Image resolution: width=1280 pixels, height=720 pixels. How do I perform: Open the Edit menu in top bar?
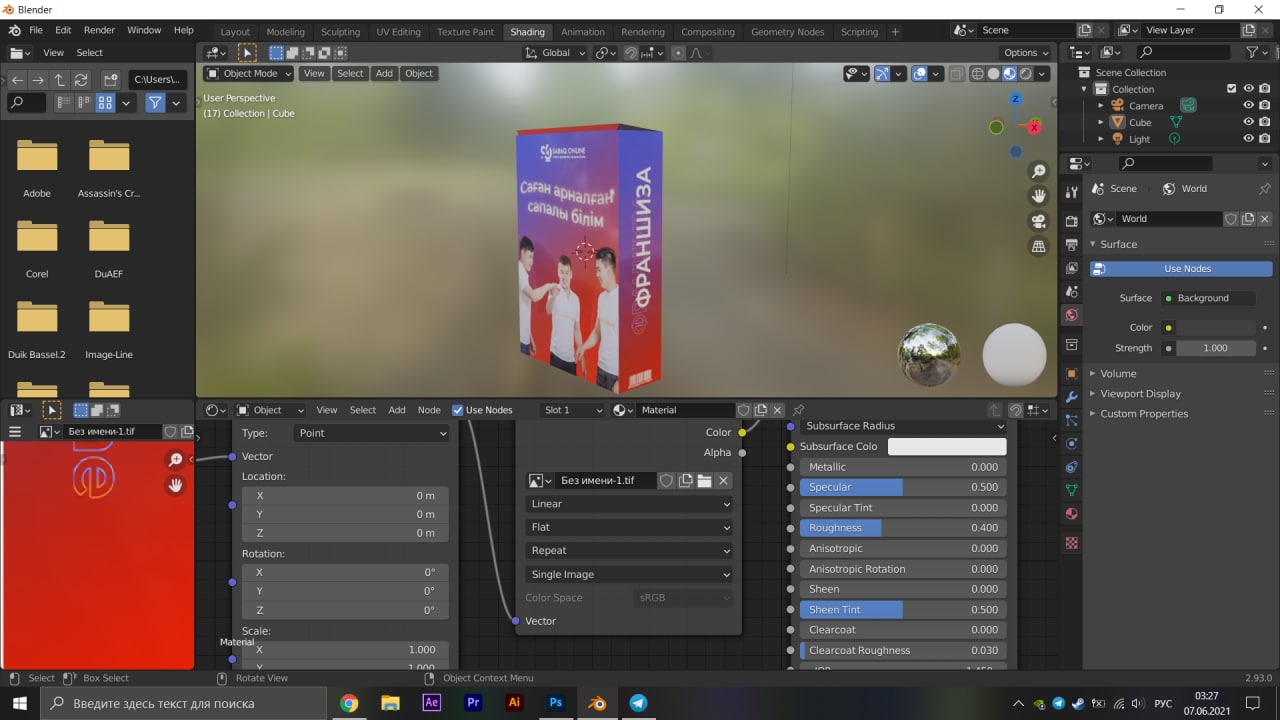(x=63, y=31)
